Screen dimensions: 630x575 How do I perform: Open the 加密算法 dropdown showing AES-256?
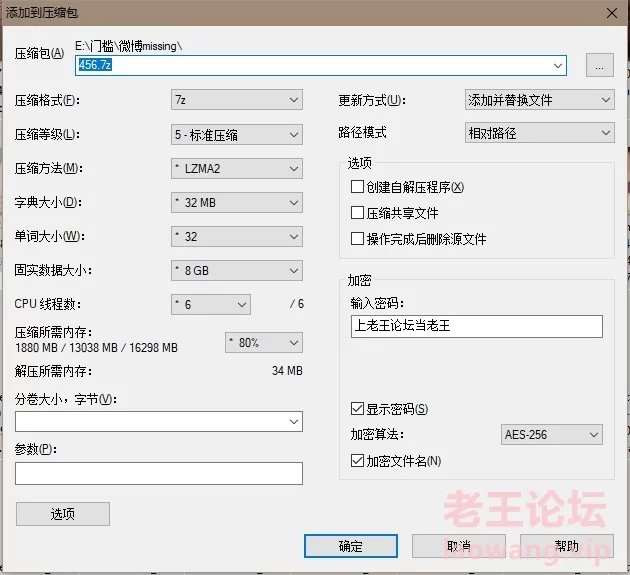click(552, 435)
